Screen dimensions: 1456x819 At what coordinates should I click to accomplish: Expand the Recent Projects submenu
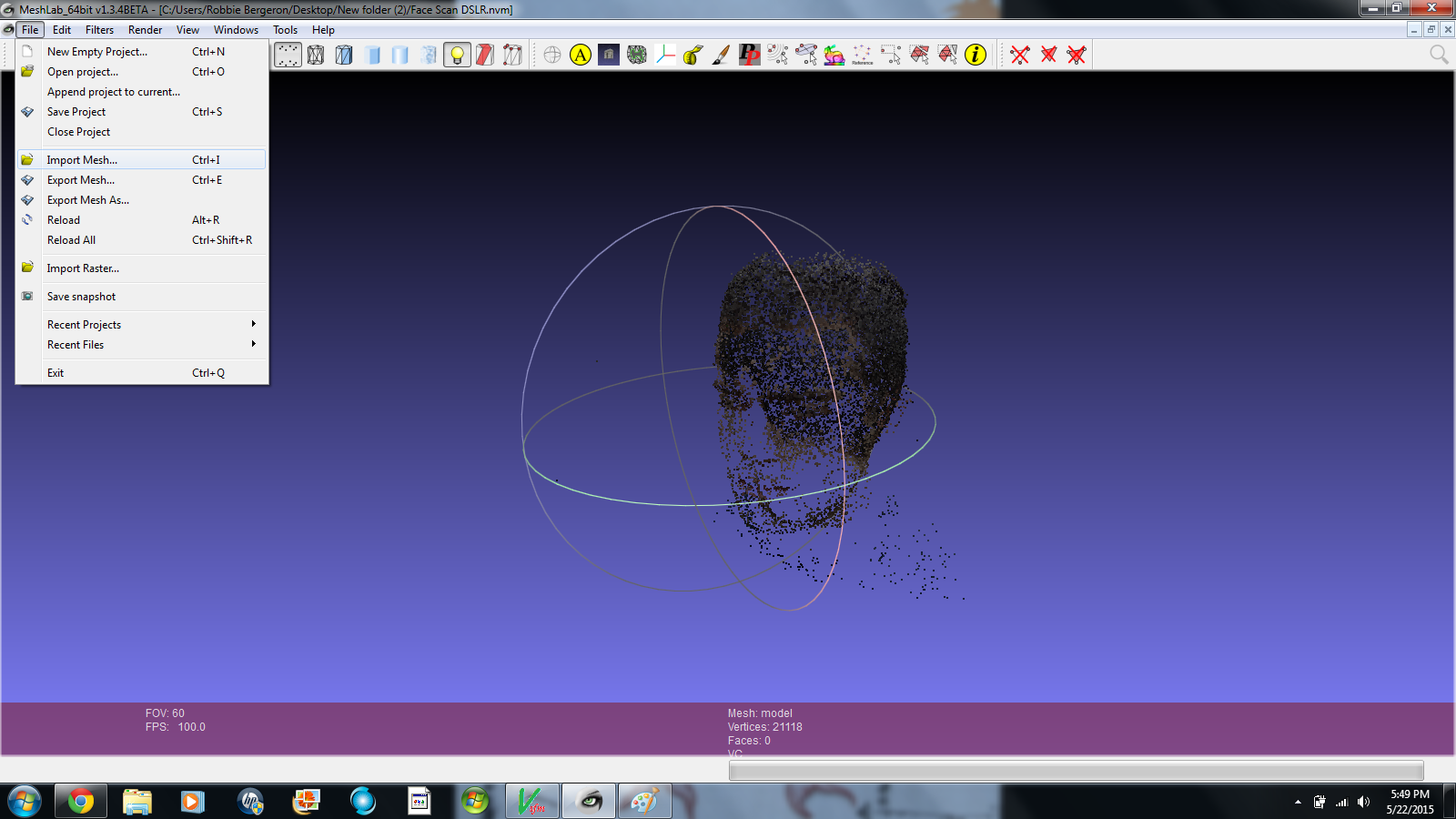click(142, 325)
